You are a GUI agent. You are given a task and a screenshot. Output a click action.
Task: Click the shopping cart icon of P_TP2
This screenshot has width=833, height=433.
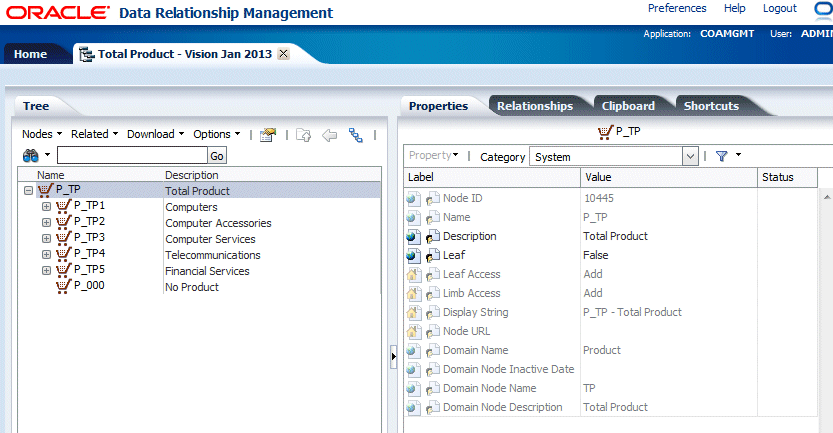63,222
